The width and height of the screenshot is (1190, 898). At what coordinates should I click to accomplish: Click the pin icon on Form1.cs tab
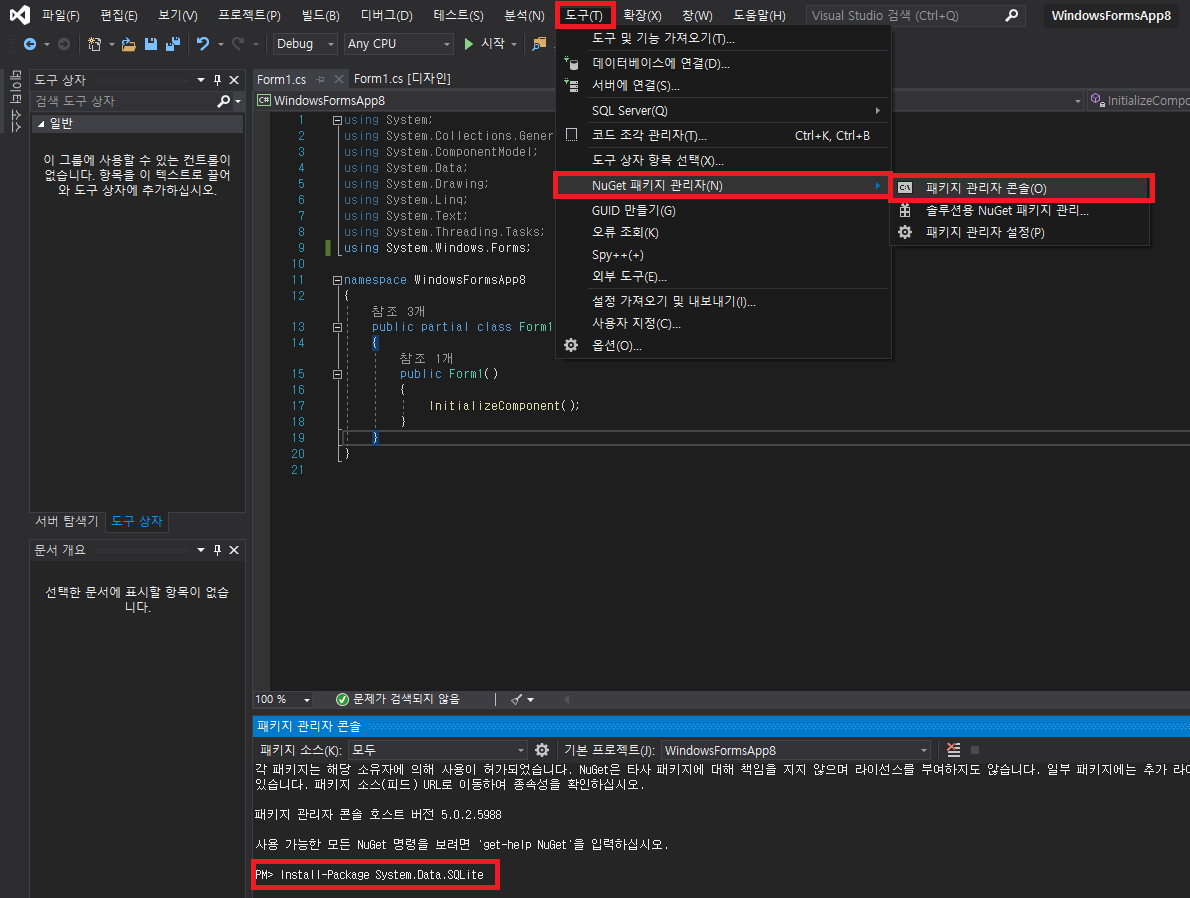pyautogui.click(x=321, y=79)
